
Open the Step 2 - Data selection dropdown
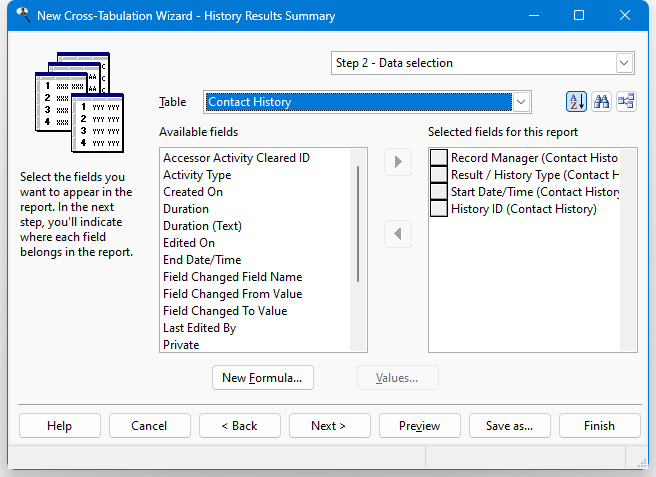pos(624,63)
